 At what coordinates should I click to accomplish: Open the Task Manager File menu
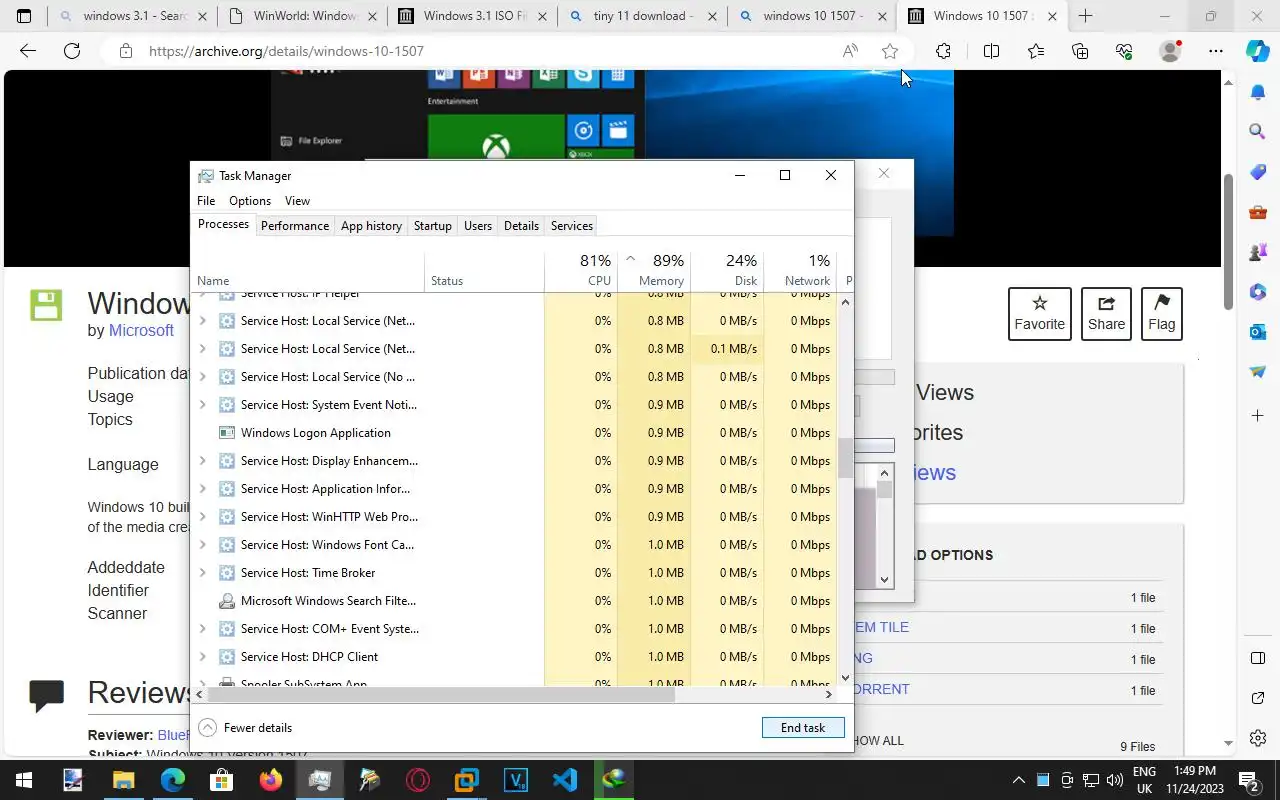click(206, 201)
